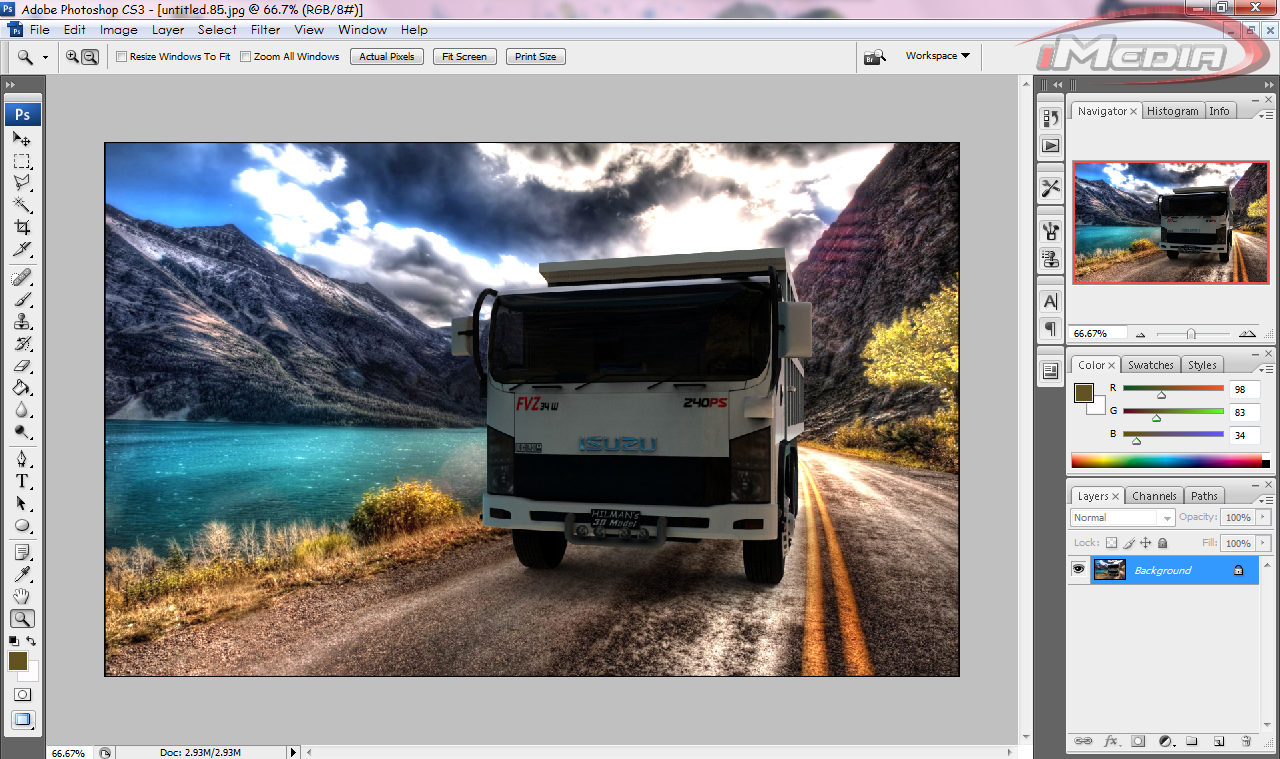Select the Move tool

coord(22,139)
